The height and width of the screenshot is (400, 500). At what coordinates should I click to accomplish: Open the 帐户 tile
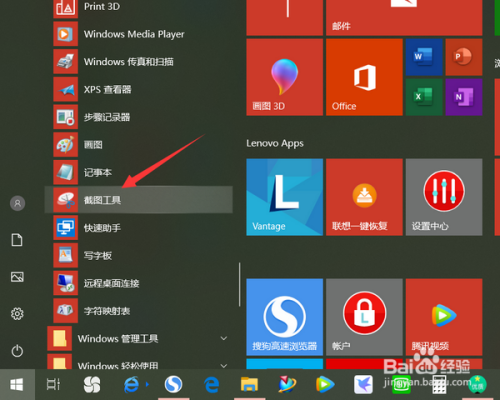364,317
